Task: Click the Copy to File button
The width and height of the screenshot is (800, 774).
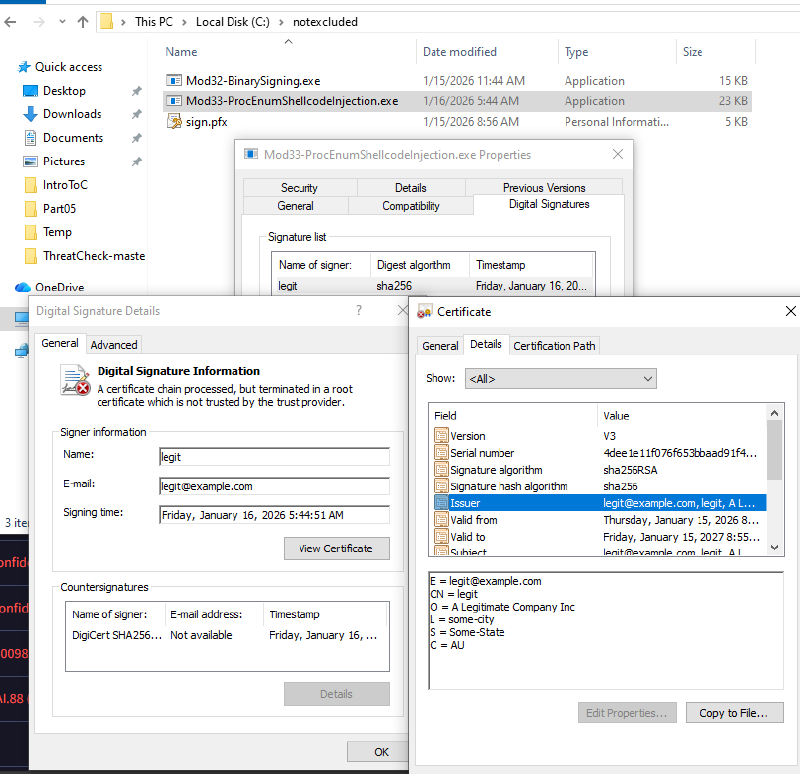Action: 733,713
